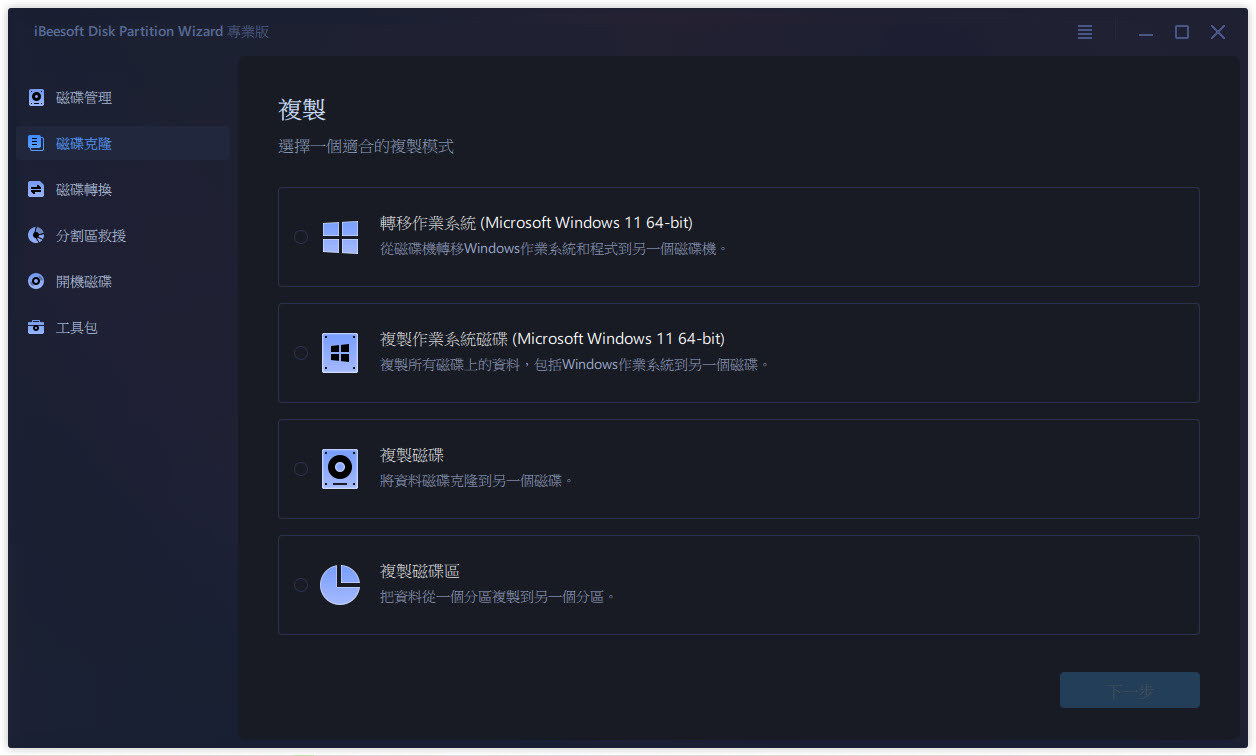Close the application window
The width and height of the screenshot is (1256, 756).
(1218, 32)
